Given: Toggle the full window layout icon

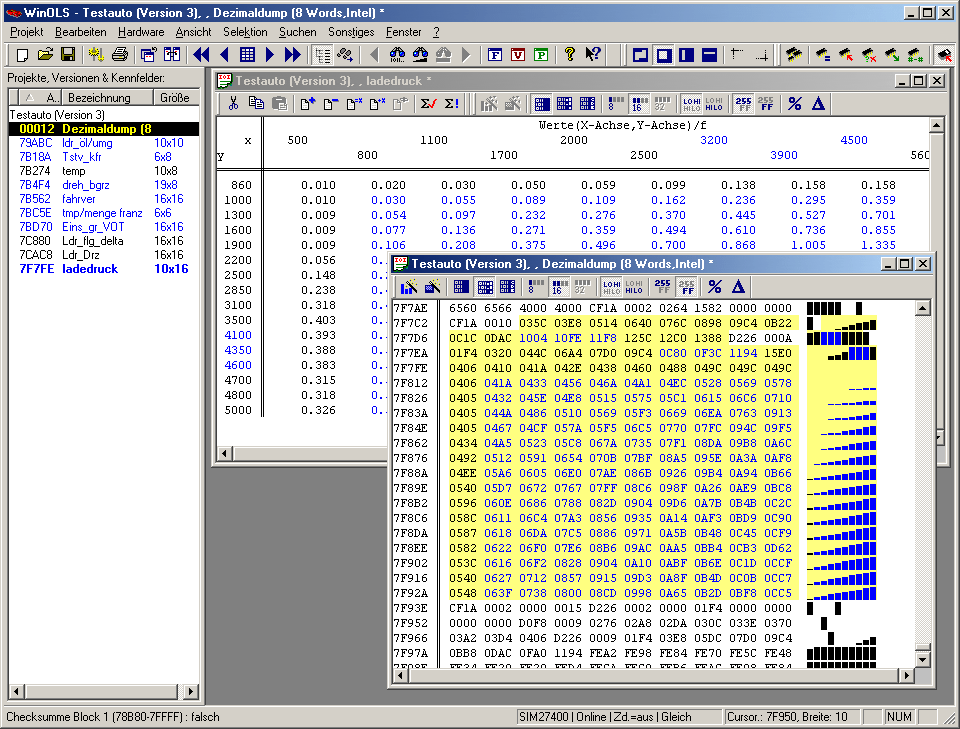Looking at the screenshot, I should tap(664, 55).
